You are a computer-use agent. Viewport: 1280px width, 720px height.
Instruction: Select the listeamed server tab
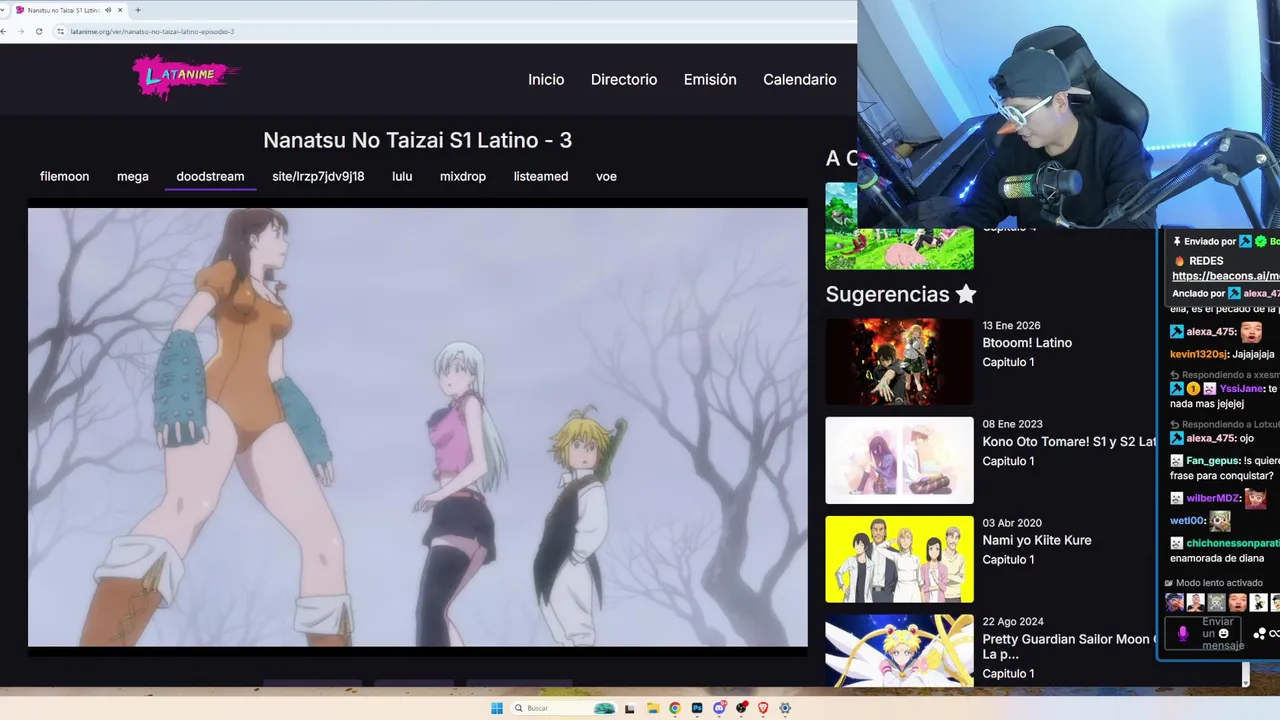pyautogui.click(x=541, y=176)
